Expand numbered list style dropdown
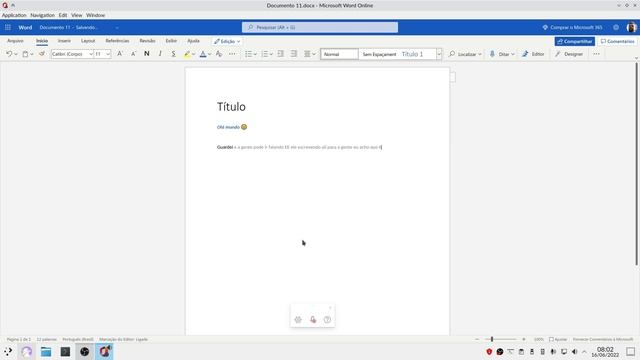Viewport: 640px width, 360px height. (271, 54)
